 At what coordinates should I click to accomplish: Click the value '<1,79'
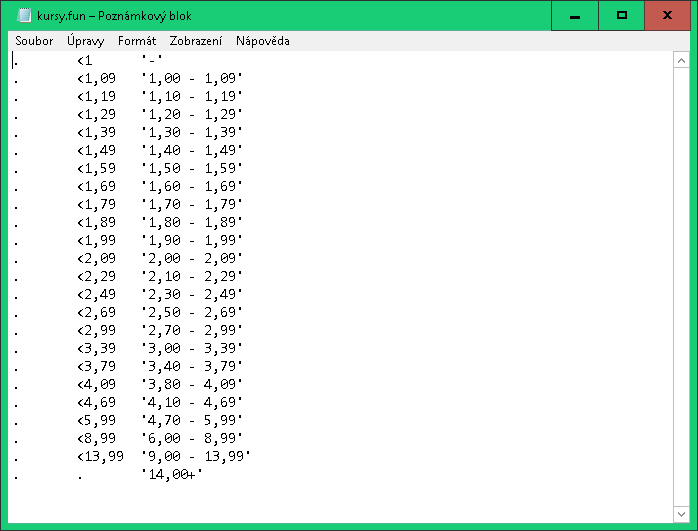tap(96, 204)
